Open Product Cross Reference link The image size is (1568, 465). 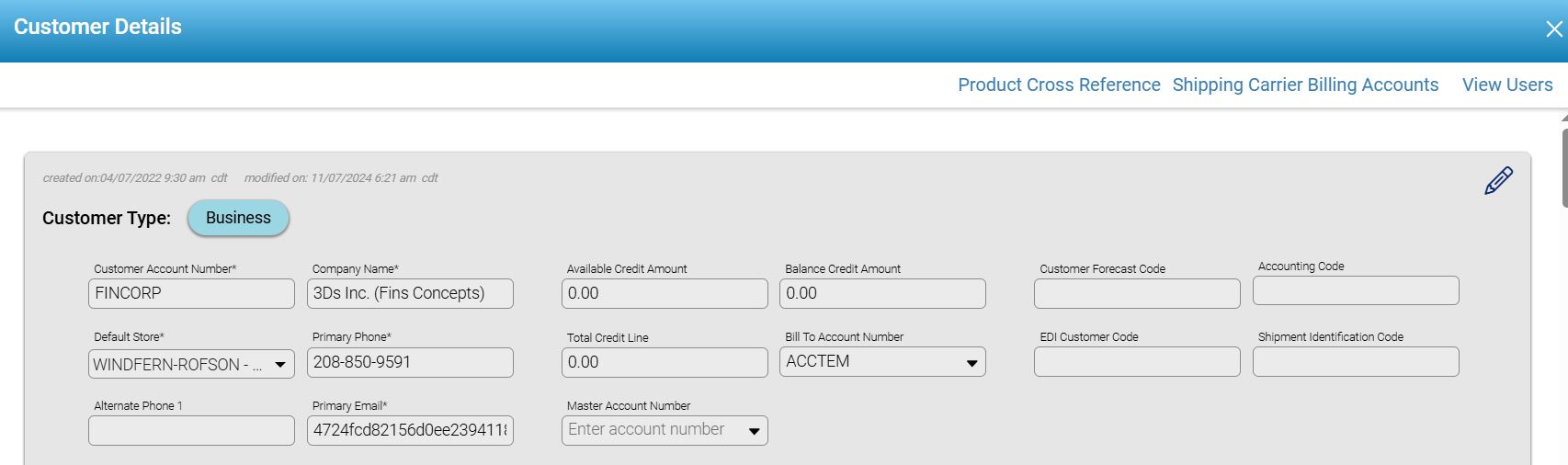pos(1059,85)
